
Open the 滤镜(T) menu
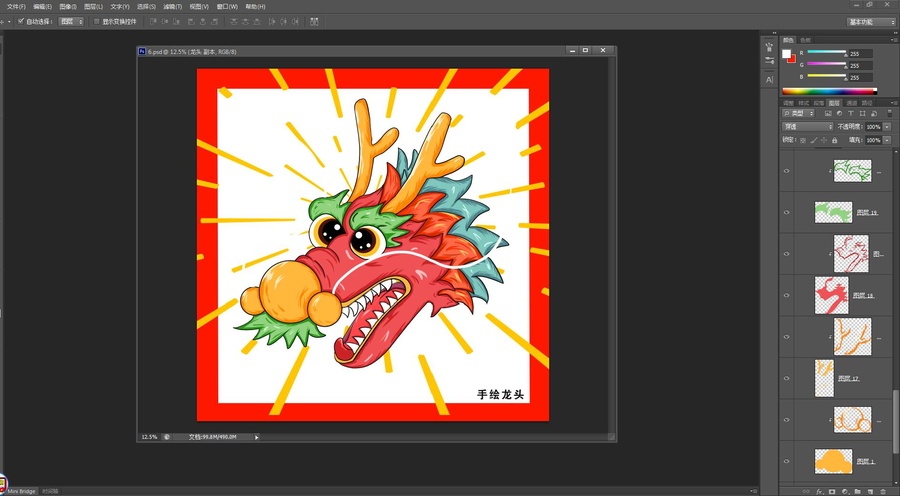pyautogui.click(x=172, y=7)
